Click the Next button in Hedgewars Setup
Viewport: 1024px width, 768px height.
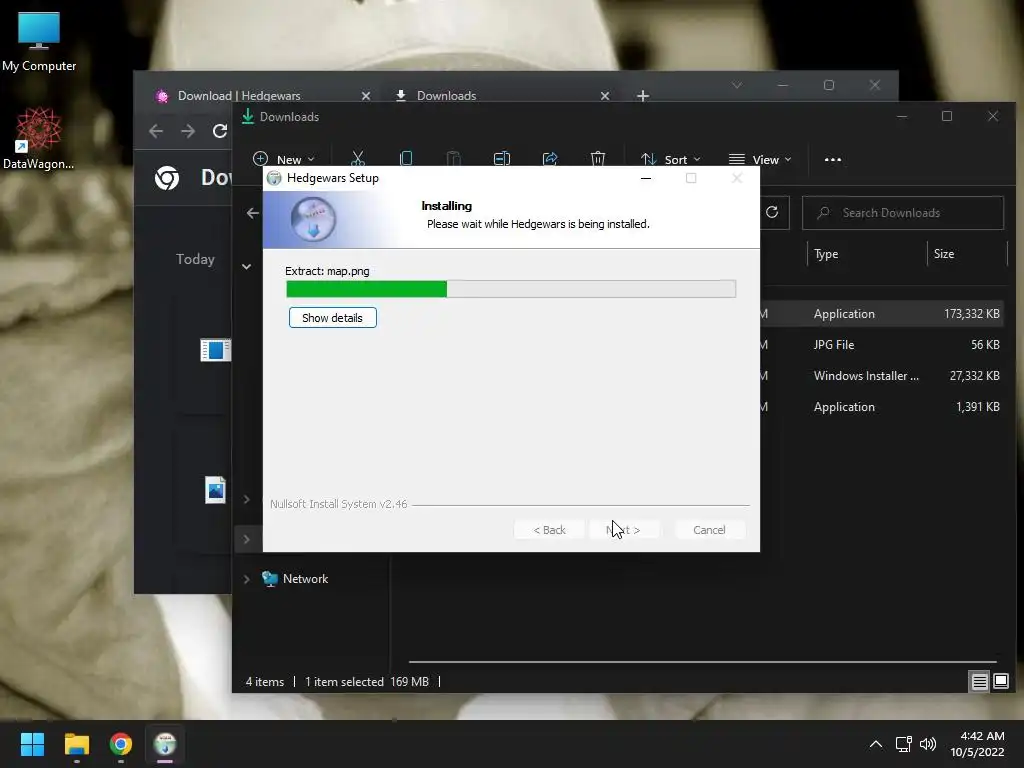pos(624,530)
